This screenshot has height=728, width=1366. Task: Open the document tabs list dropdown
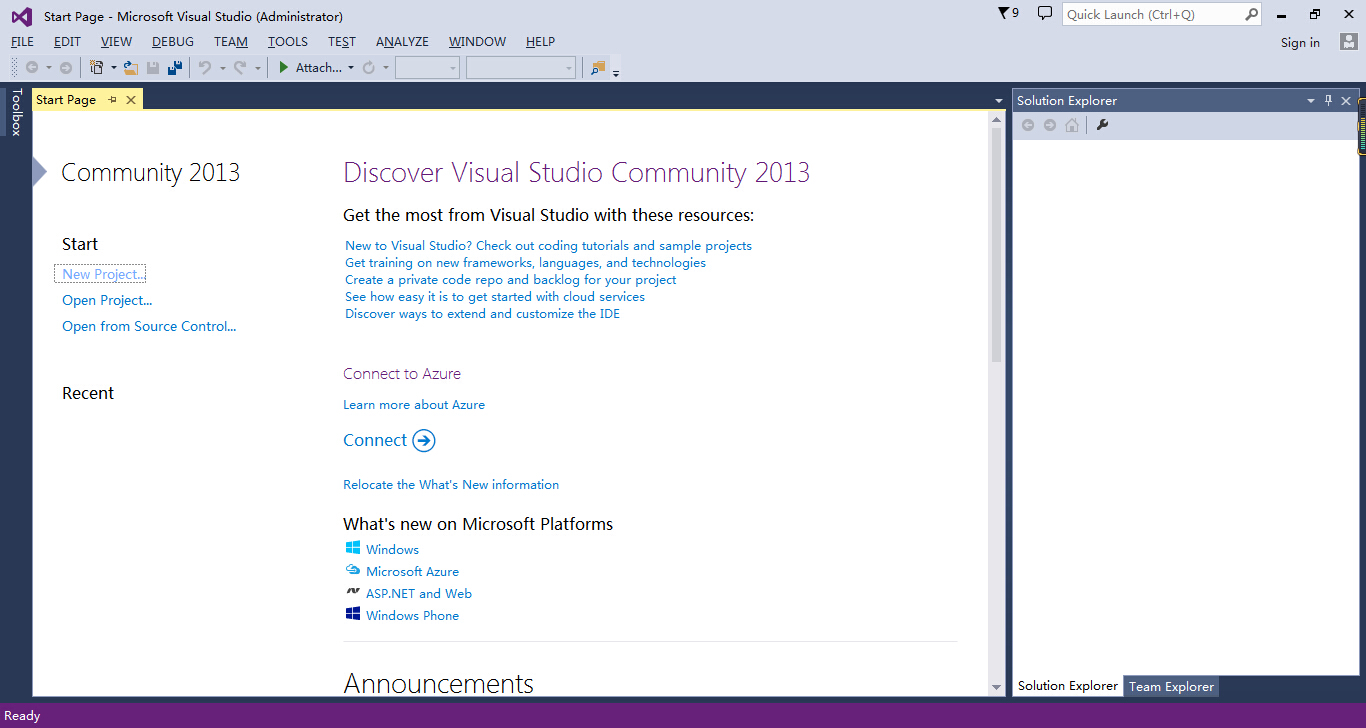(998, 101)
